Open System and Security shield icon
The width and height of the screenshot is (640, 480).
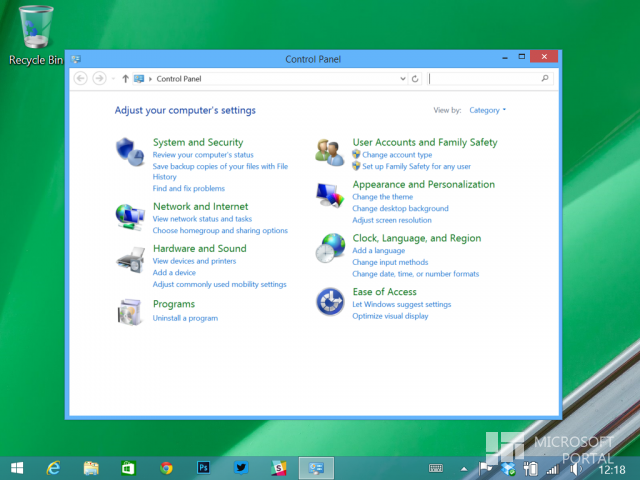(x=130, y=152)
